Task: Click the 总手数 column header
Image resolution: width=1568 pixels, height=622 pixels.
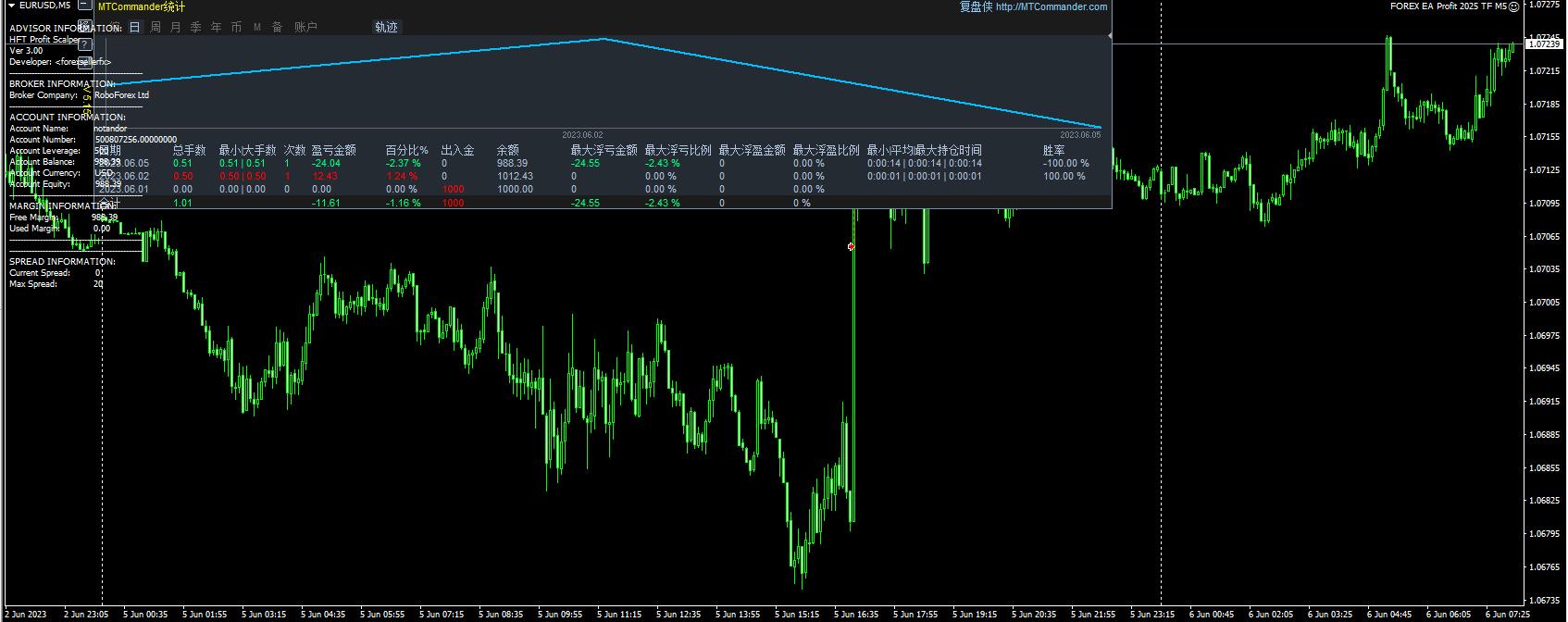Action: pos(190,150)
